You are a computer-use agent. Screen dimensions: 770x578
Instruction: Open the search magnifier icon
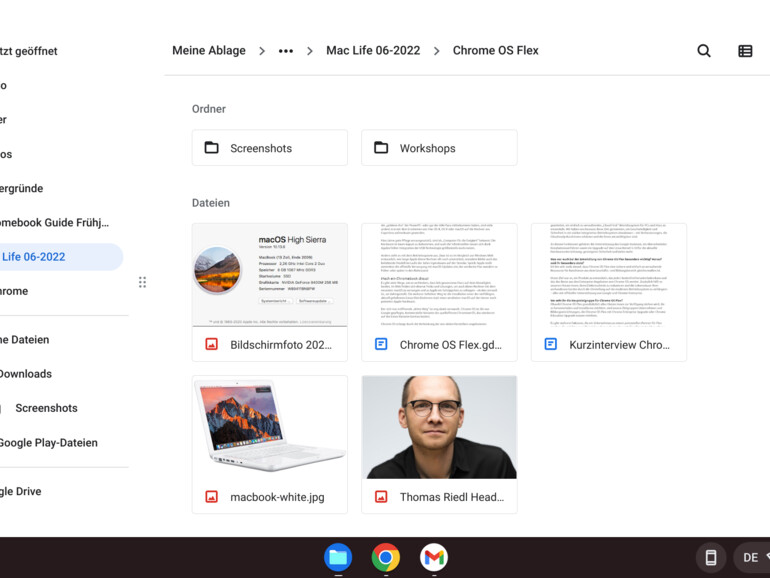click(x=704, y=51)
